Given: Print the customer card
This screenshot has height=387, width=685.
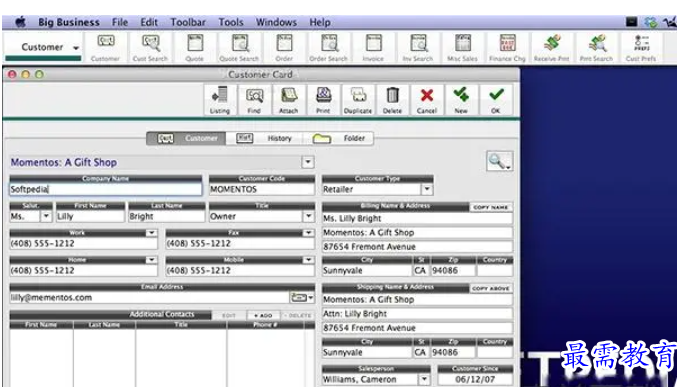Looking at the screenshot, I should coord(323,100).
